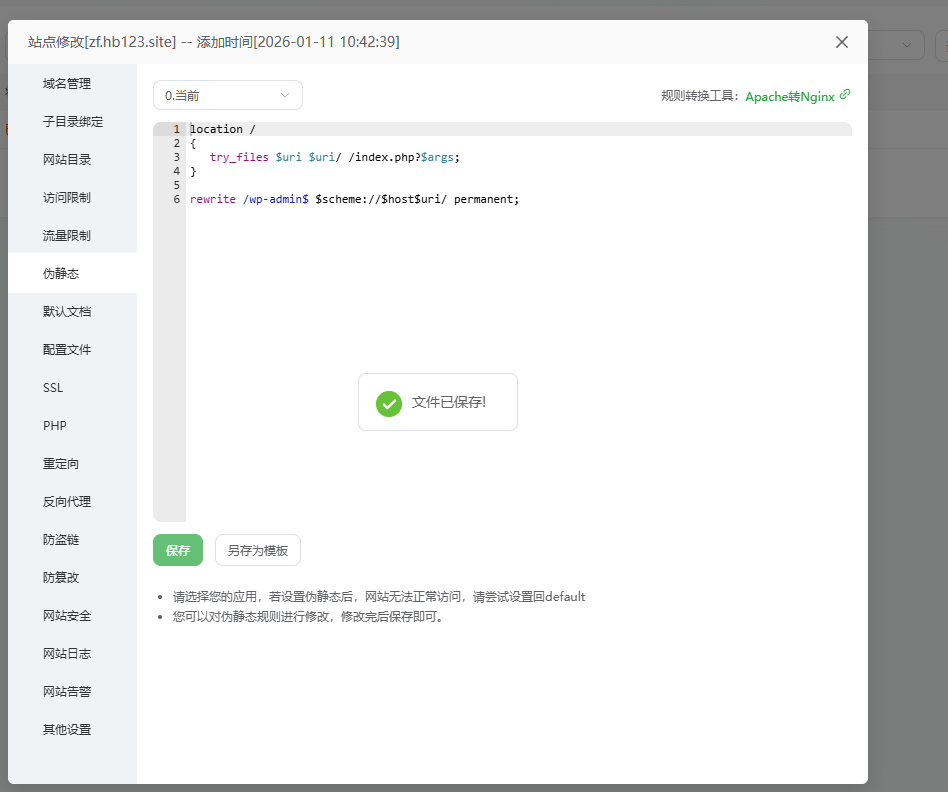Click inside the rewrite rule code editor
This screenshot has height=792, width=948.
pos(518,300)
